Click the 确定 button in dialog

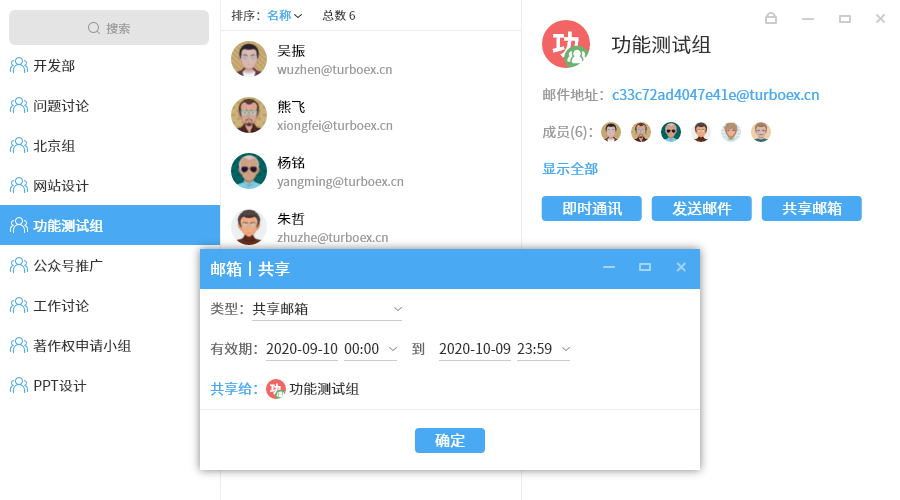coord(450,441)
